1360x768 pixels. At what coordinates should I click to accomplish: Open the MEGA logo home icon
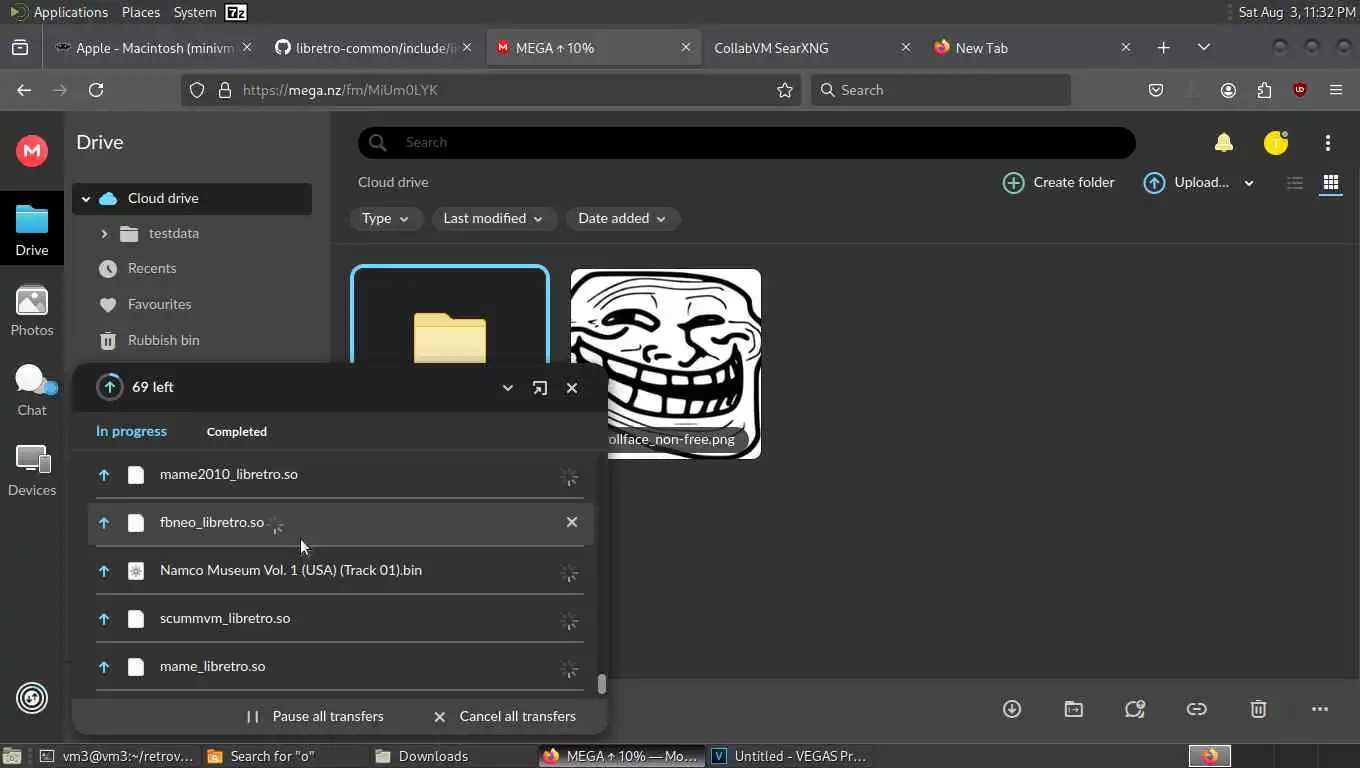point(32,150)
